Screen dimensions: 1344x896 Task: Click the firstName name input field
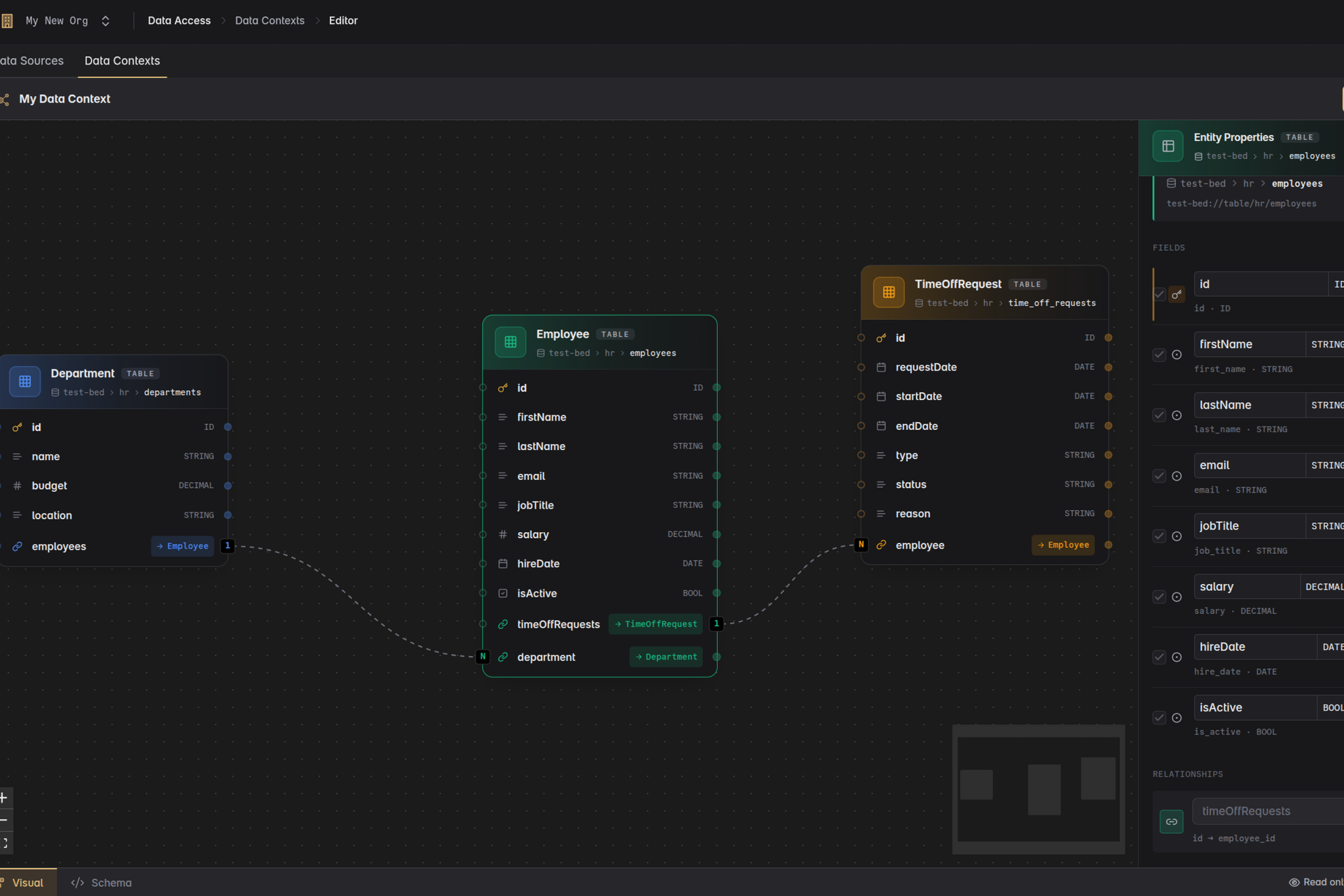[1249, 345]
